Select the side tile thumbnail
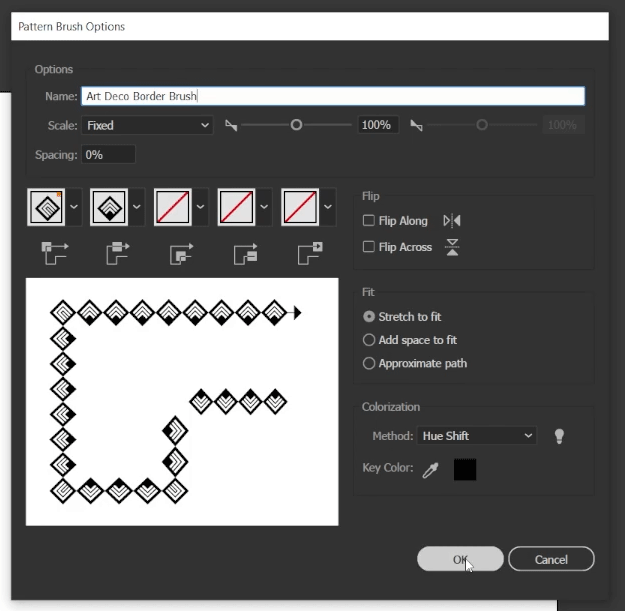The image size is (625, 611). (109, 207)
